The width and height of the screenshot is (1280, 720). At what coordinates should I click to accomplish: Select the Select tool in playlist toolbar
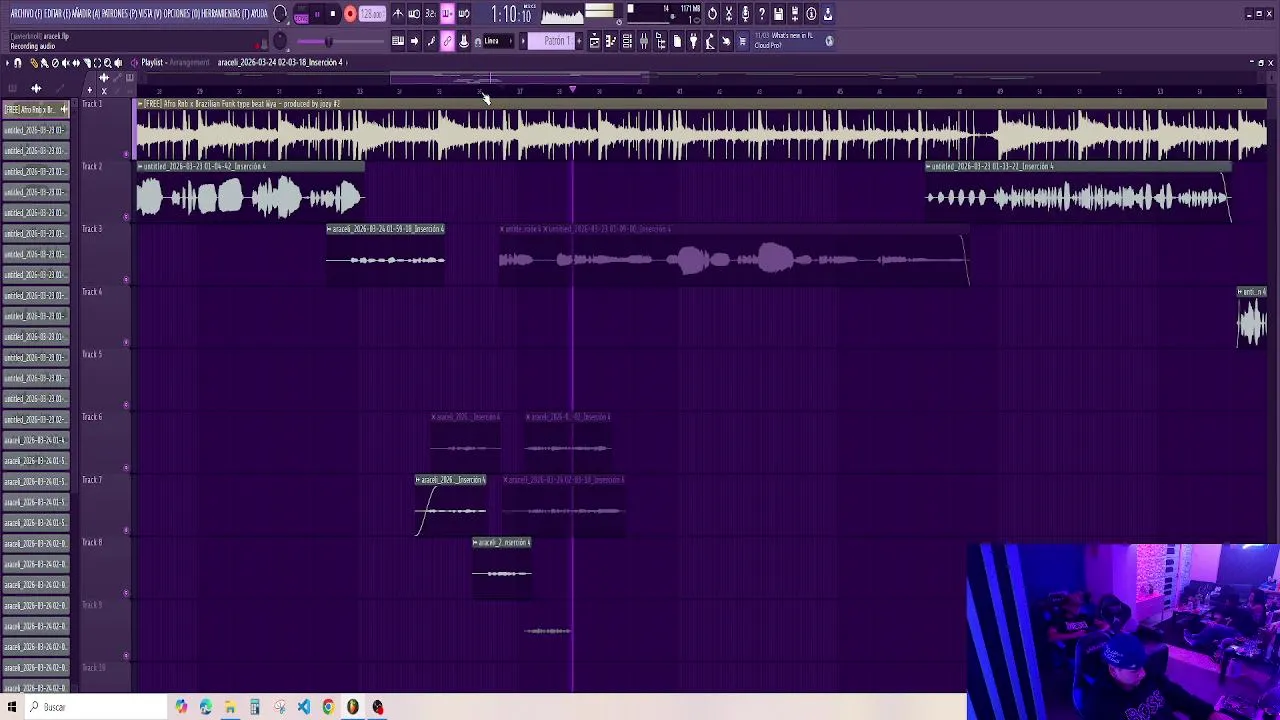click(x=97, y=62)
